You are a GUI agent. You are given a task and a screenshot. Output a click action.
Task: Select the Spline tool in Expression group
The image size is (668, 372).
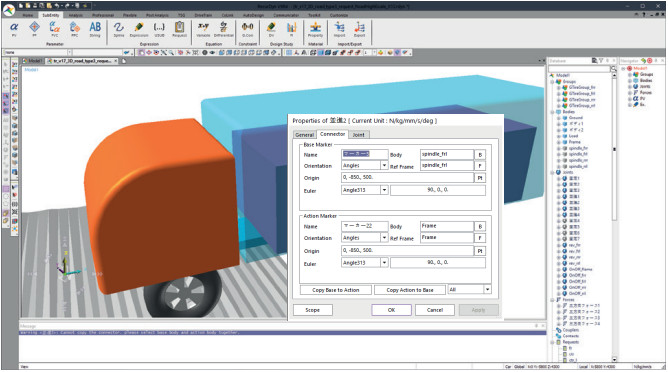click(x=118, y=29)
